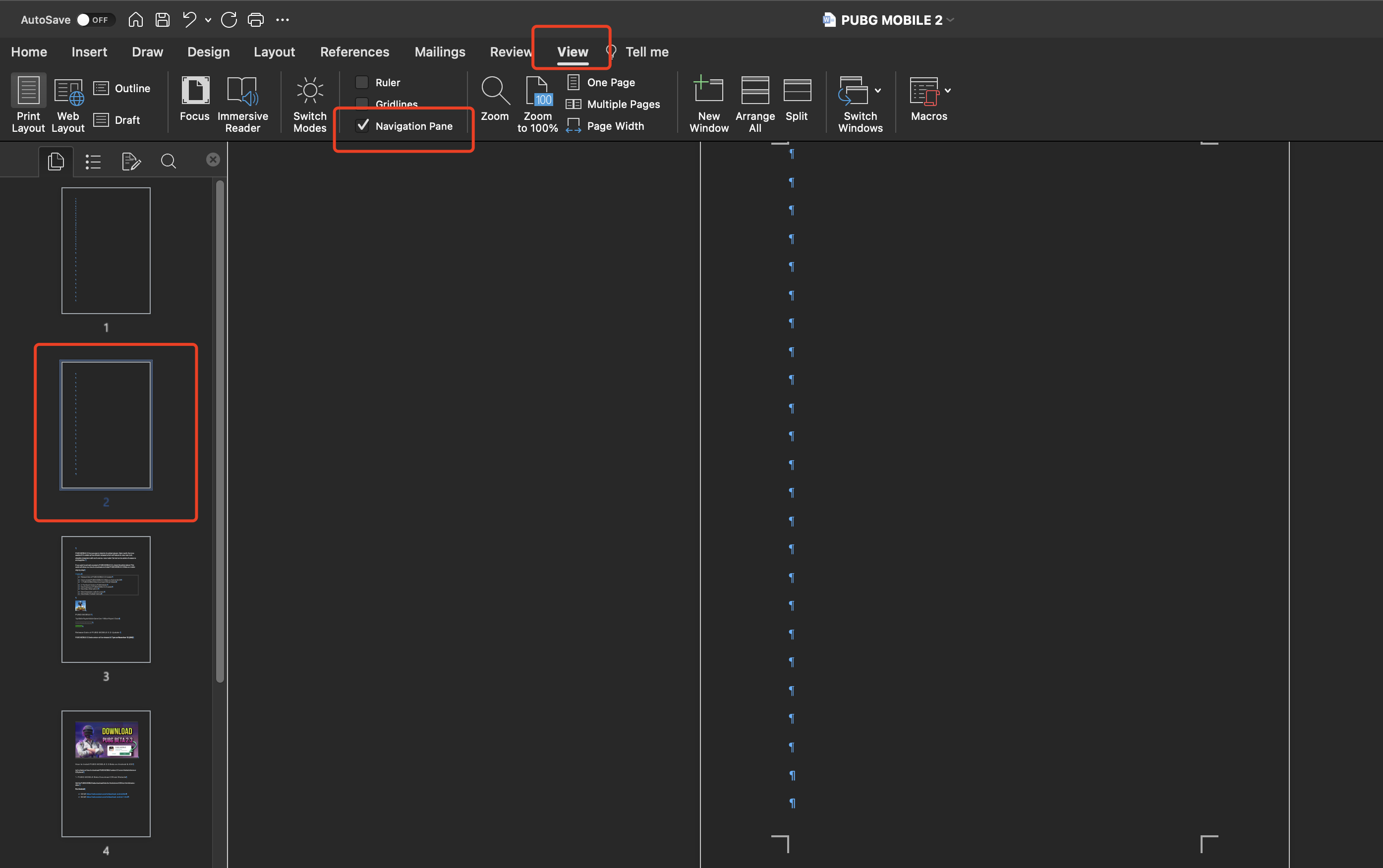Enable the Ruler checkbox

coord(362,82)
